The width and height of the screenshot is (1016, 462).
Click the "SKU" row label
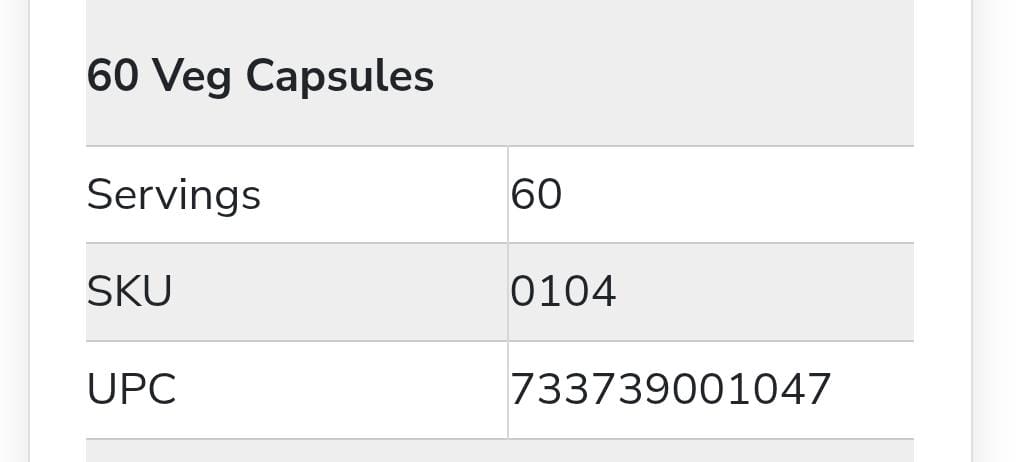(x=129, y=291)
